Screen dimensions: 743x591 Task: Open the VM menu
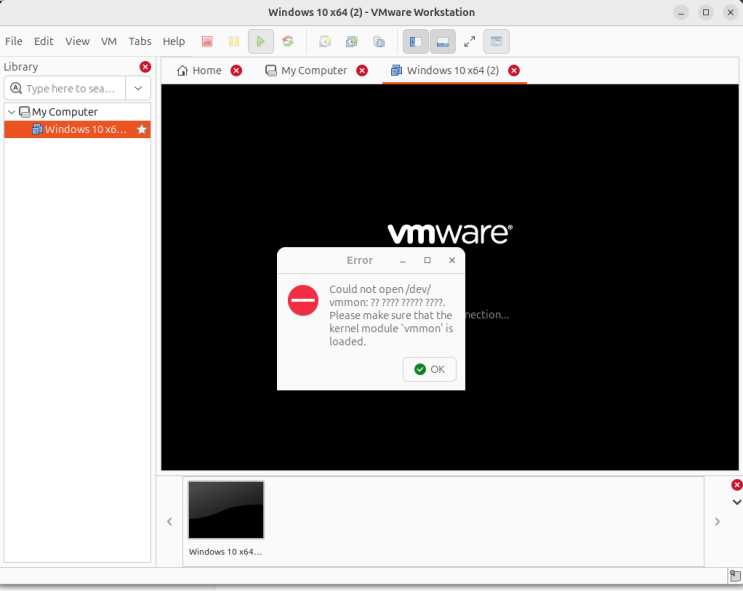(109, 41)
